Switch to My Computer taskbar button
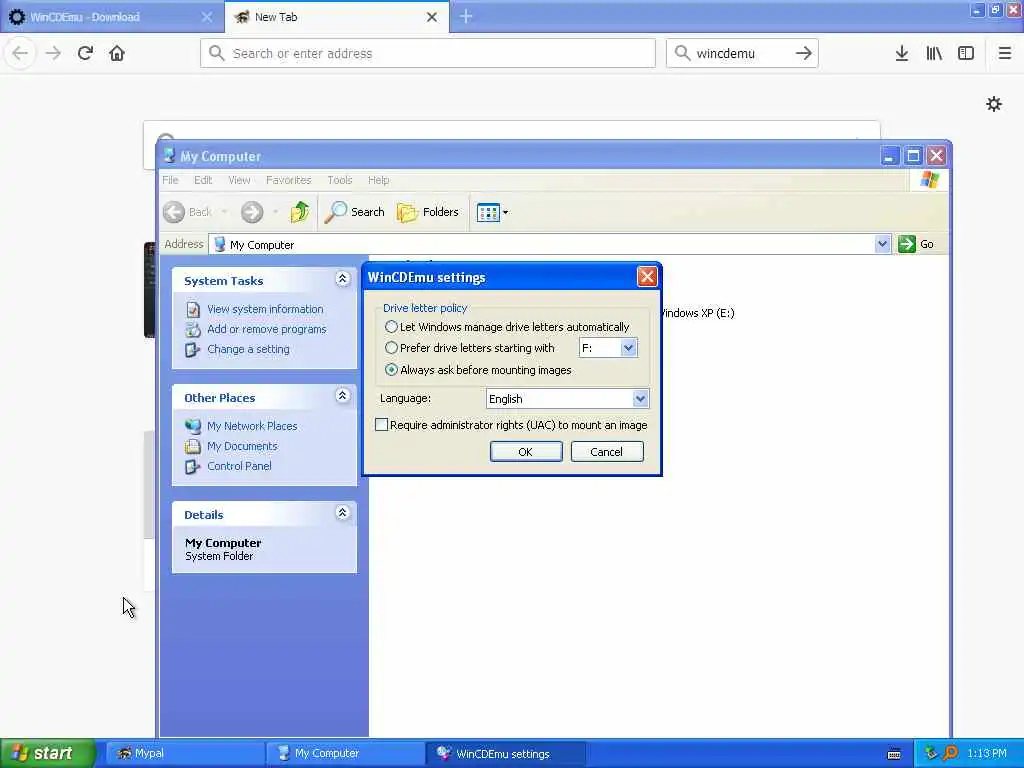Viewport: 1024px width, 768px height. pyautogui.click(x=345, y=753)
